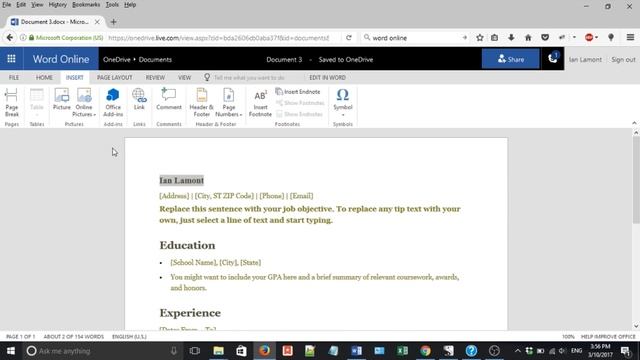Open Task View on the taskbar

195,351
